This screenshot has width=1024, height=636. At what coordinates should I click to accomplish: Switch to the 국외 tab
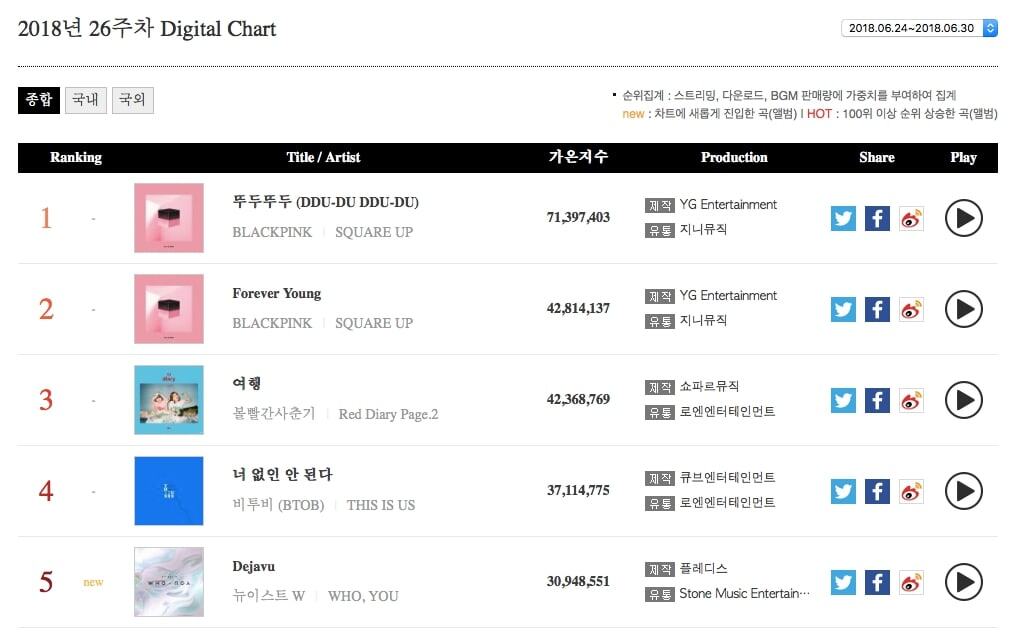click(132, 100)
